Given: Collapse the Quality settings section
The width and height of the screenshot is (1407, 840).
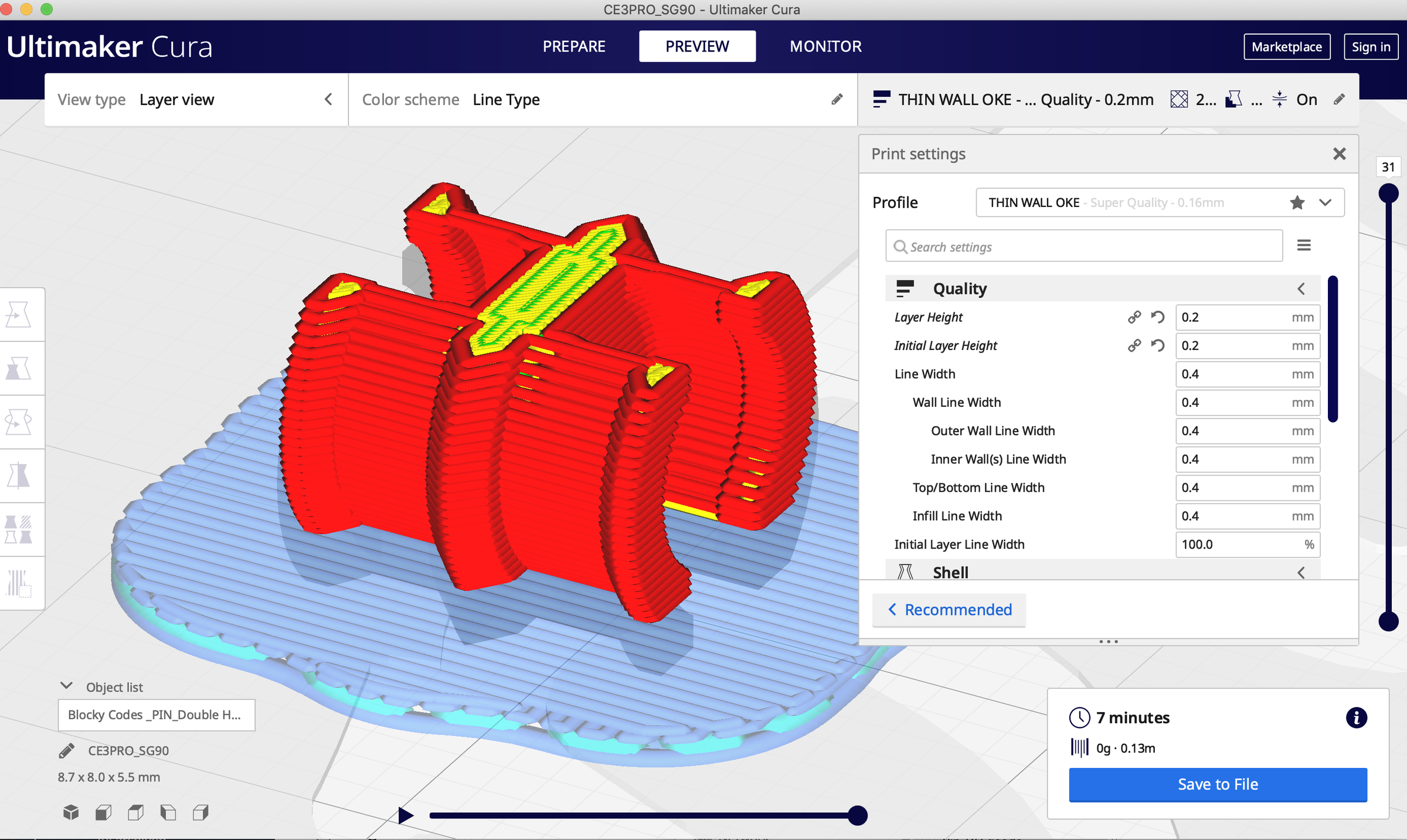Looking at the screenshot, I should pos(1301,289).
